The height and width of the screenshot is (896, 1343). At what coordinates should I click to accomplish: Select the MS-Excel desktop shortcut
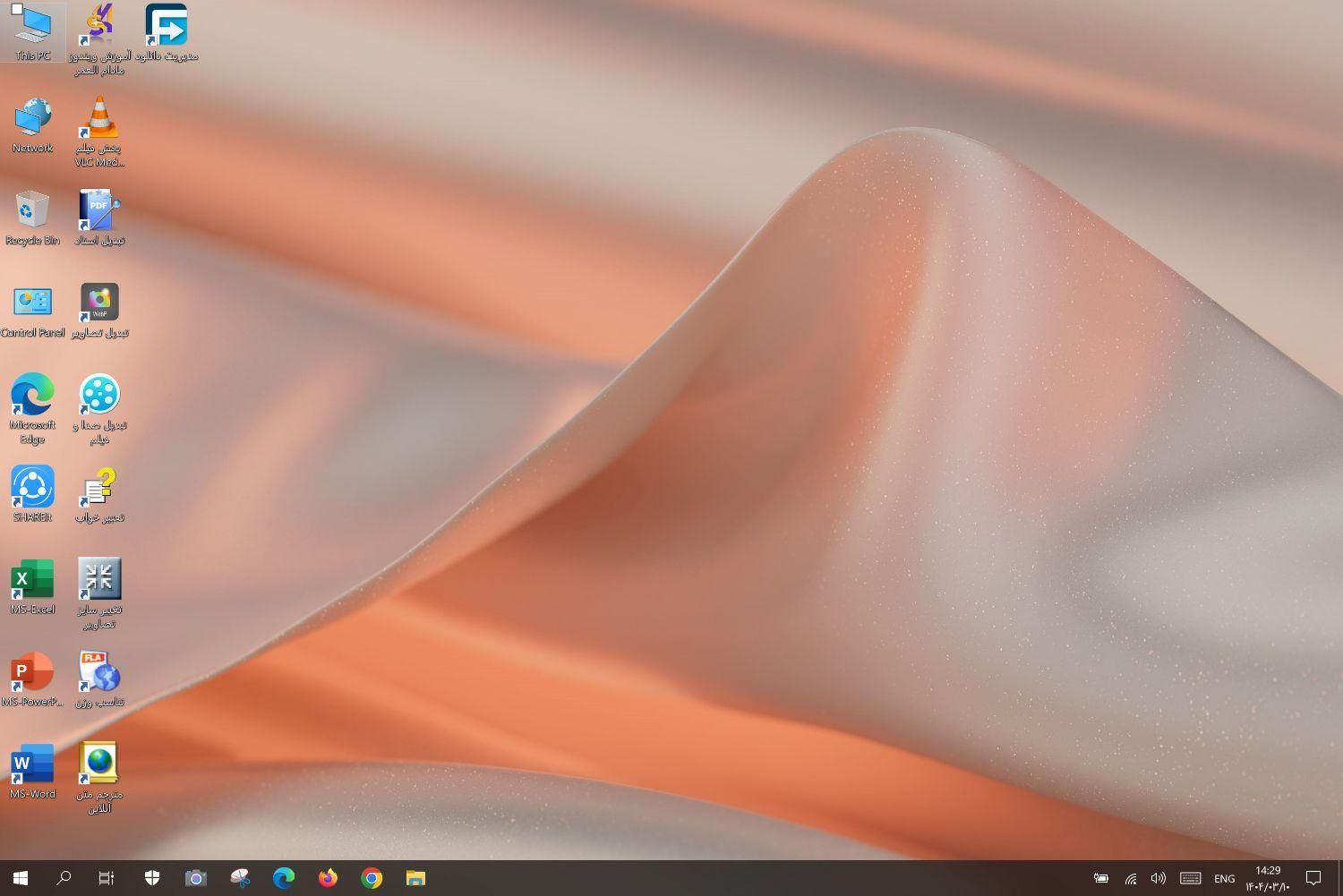pyautogui.click(x=33, y=586)
